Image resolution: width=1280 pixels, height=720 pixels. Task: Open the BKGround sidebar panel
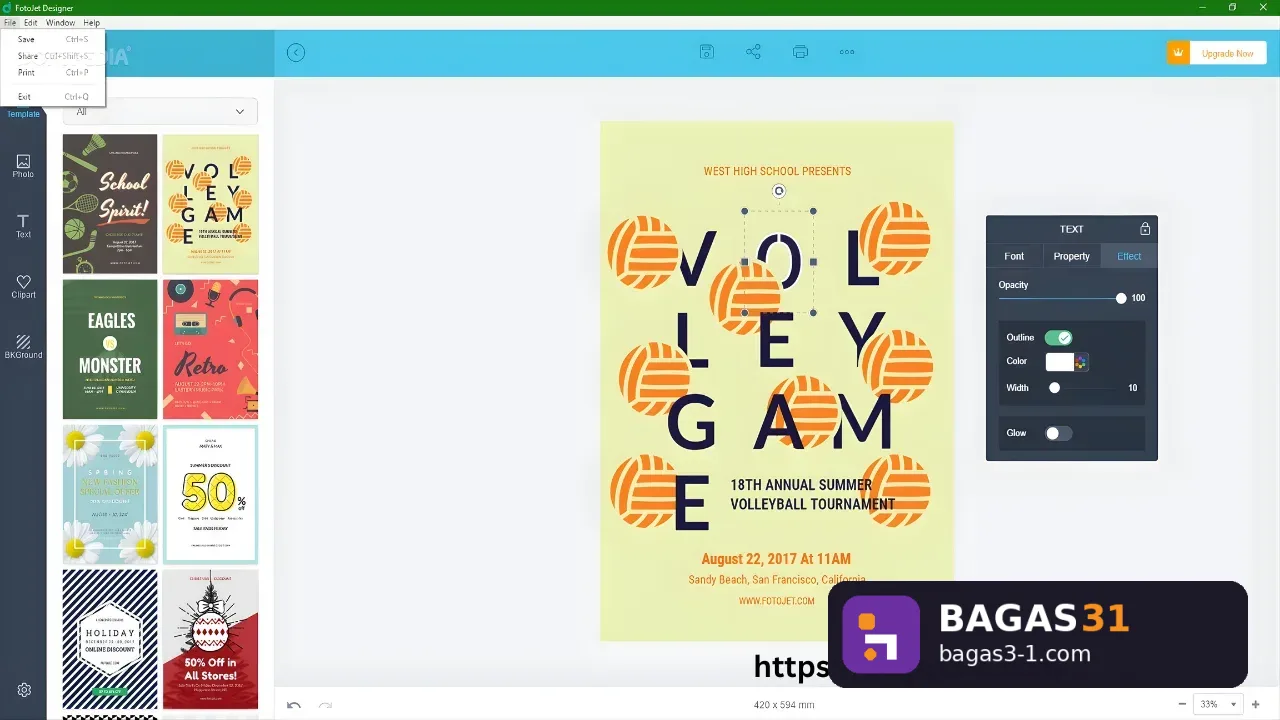tap(23, 347)
